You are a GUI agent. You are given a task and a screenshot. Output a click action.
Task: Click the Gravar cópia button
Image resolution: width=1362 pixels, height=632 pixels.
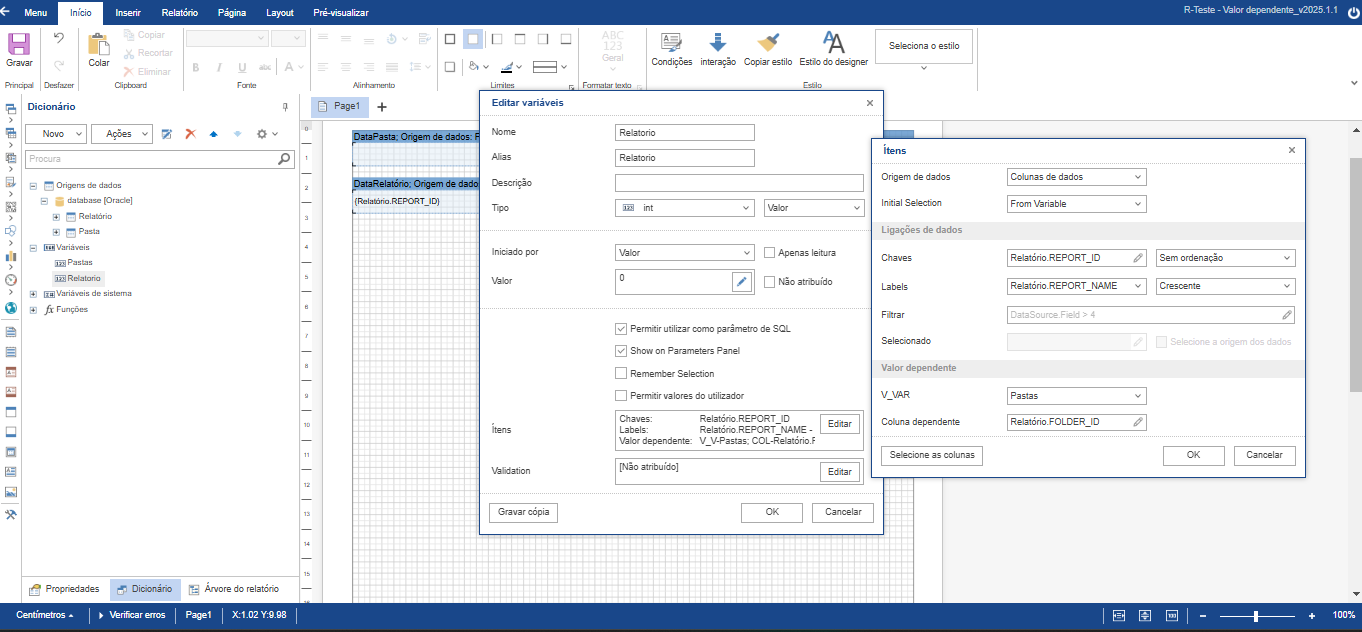pos(524,512)
